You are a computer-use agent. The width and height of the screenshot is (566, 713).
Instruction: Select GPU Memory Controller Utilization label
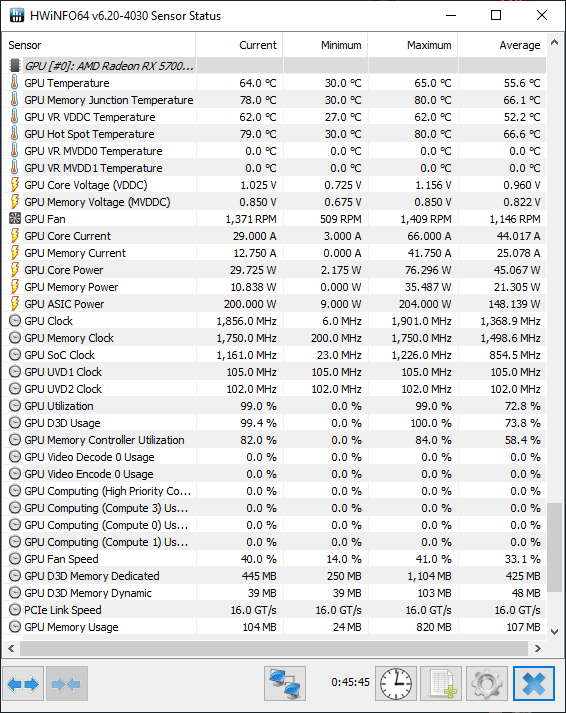click(x=104, y=440)
